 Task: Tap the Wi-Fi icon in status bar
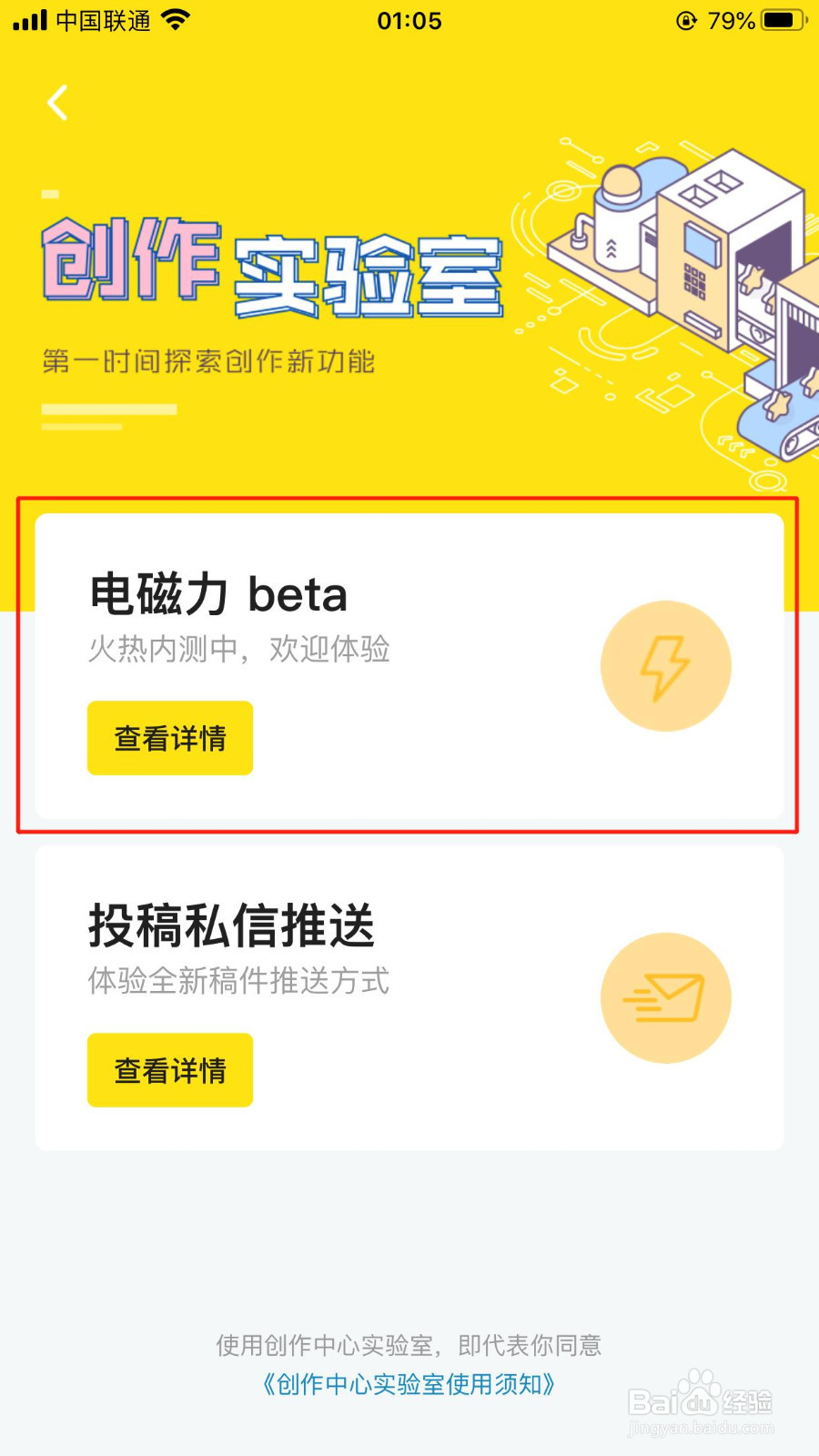point(175,20)
